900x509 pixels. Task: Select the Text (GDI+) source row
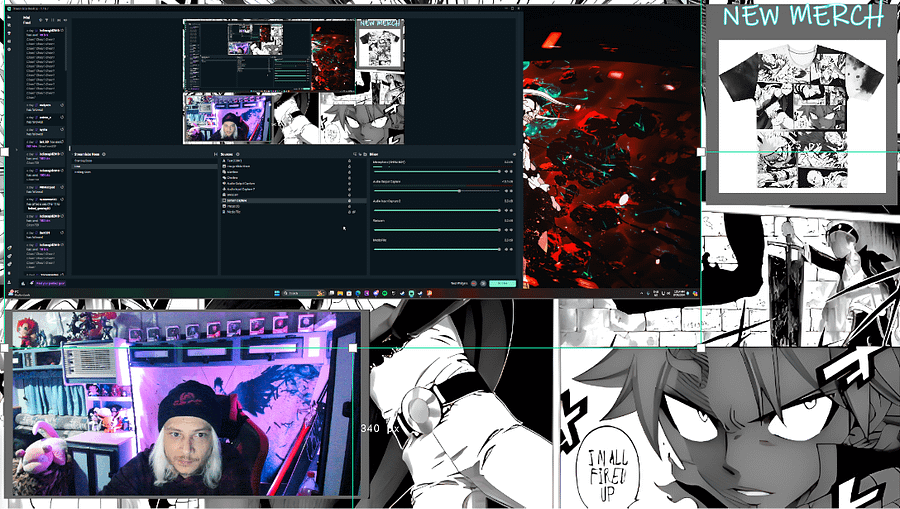click(293, 161)
